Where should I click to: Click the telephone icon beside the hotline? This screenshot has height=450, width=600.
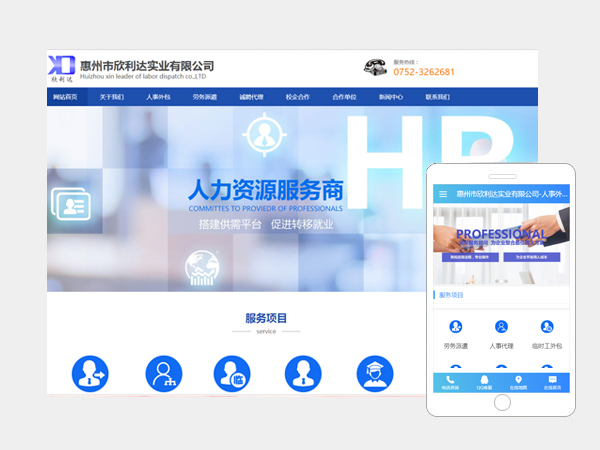coord(375,67)
